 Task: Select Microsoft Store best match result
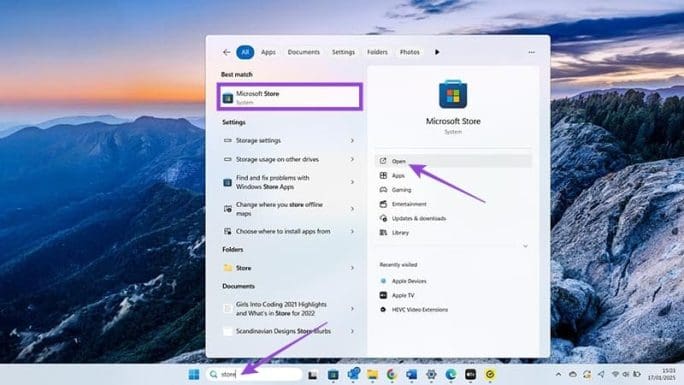coord(290,97)
